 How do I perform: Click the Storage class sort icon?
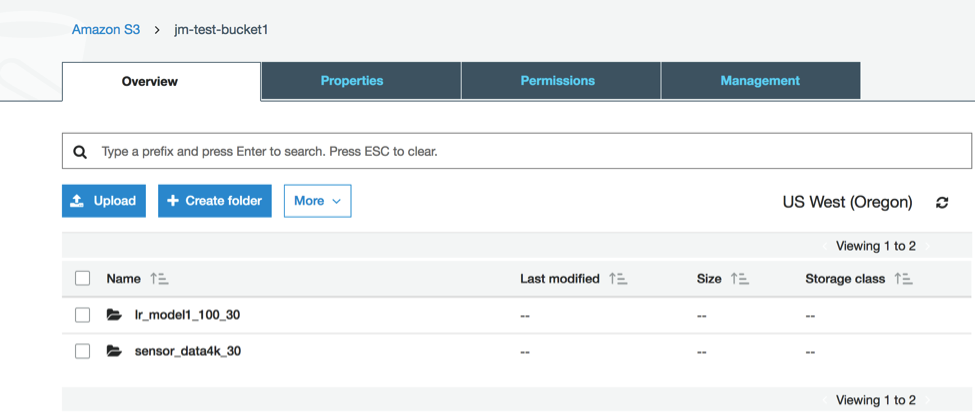click(903, 279)
